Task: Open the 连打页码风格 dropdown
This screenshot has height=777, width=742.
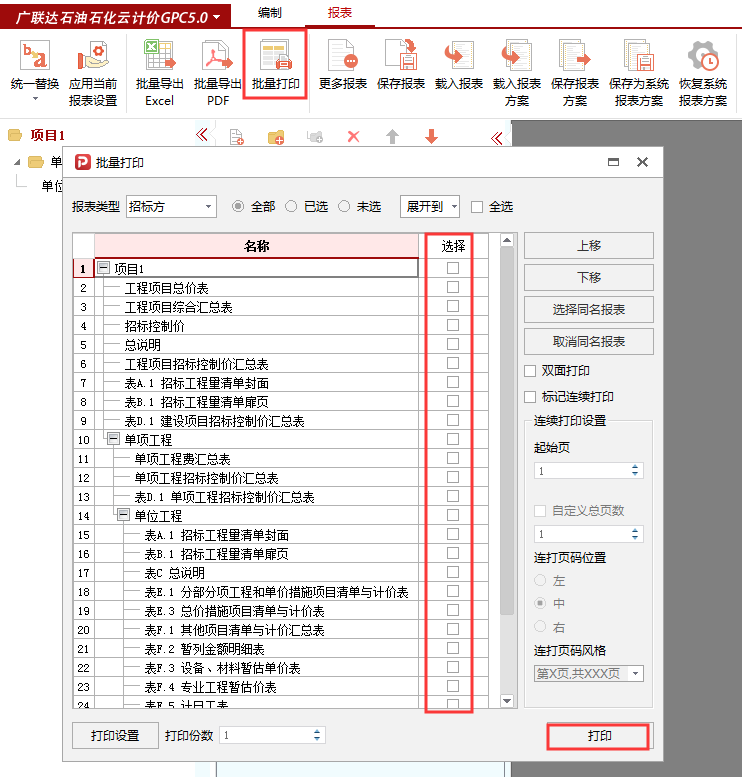Action: coord(588,673)
